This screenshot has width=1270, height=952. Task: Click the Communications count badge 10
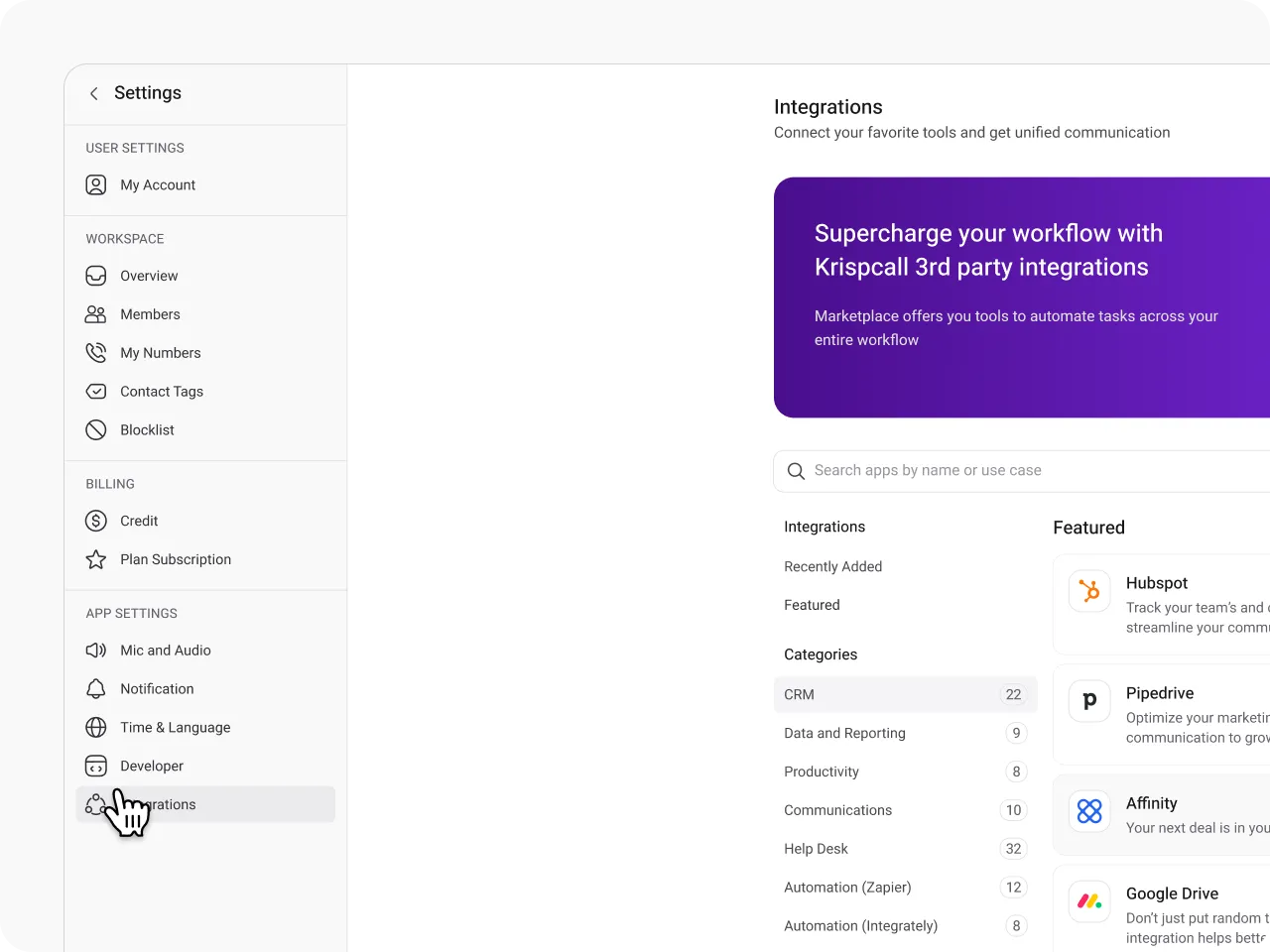pyautogui.click(x=1013, y=810)
